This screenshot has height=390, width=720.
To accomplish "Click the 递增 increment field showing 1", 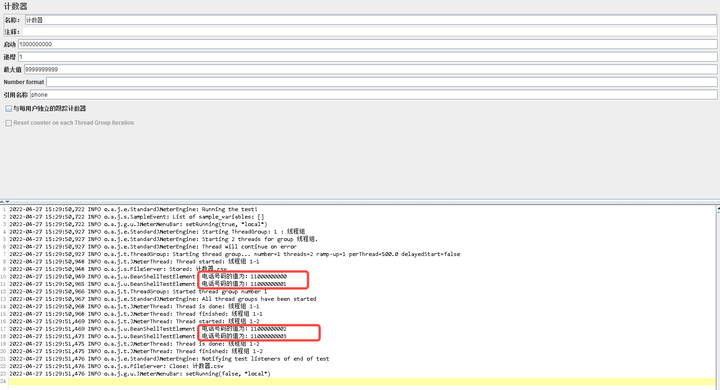I will tap(367, 57).
